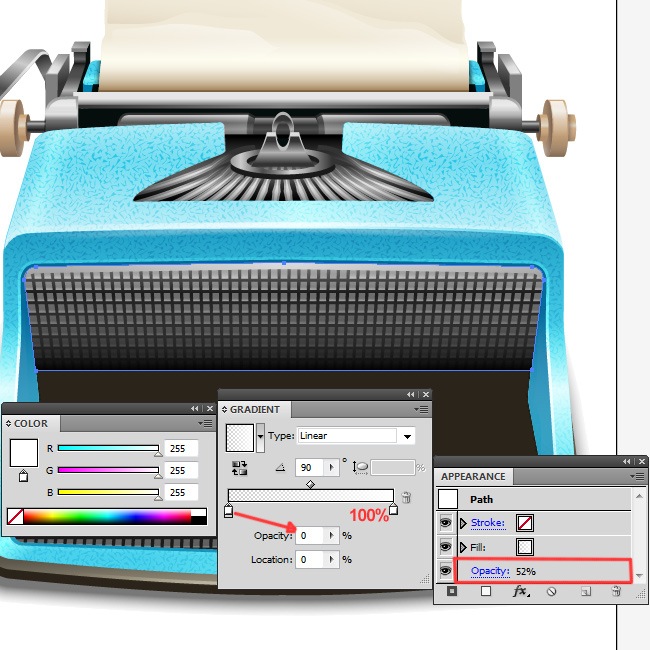Select the right gradient stop

click(x=393, y=508)
